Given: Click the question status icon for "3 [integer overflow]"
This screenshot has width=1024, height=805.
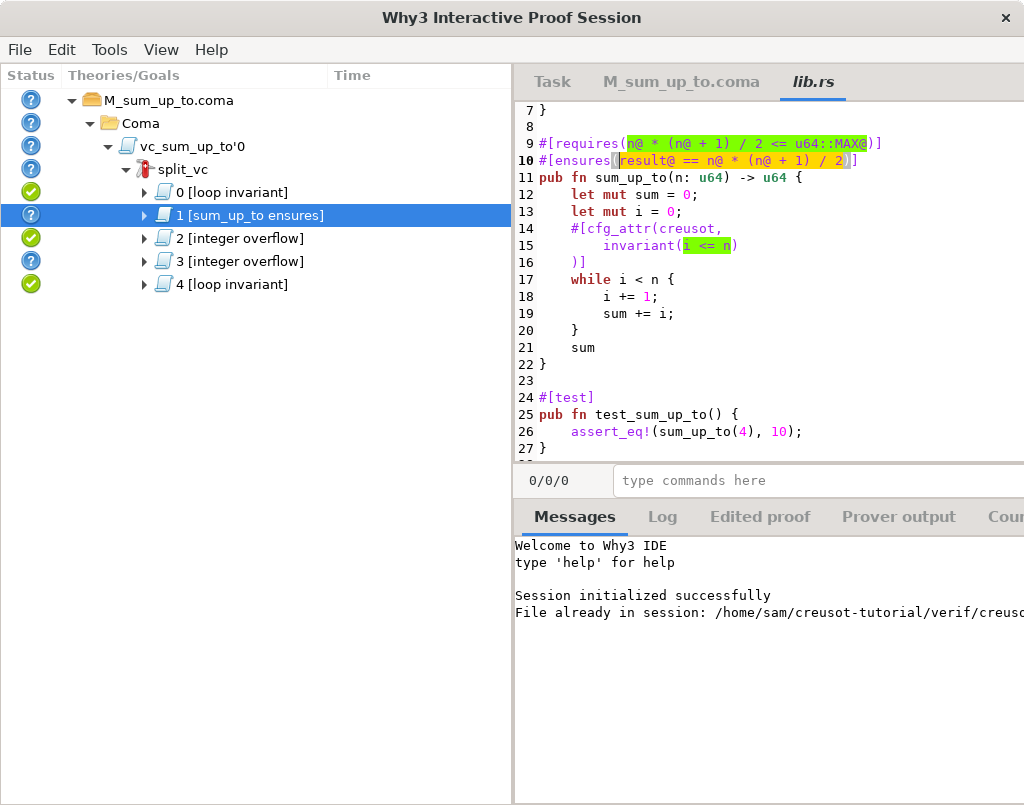Looking at the screenshot, I should pyautogui.click(x=30, y=261).
